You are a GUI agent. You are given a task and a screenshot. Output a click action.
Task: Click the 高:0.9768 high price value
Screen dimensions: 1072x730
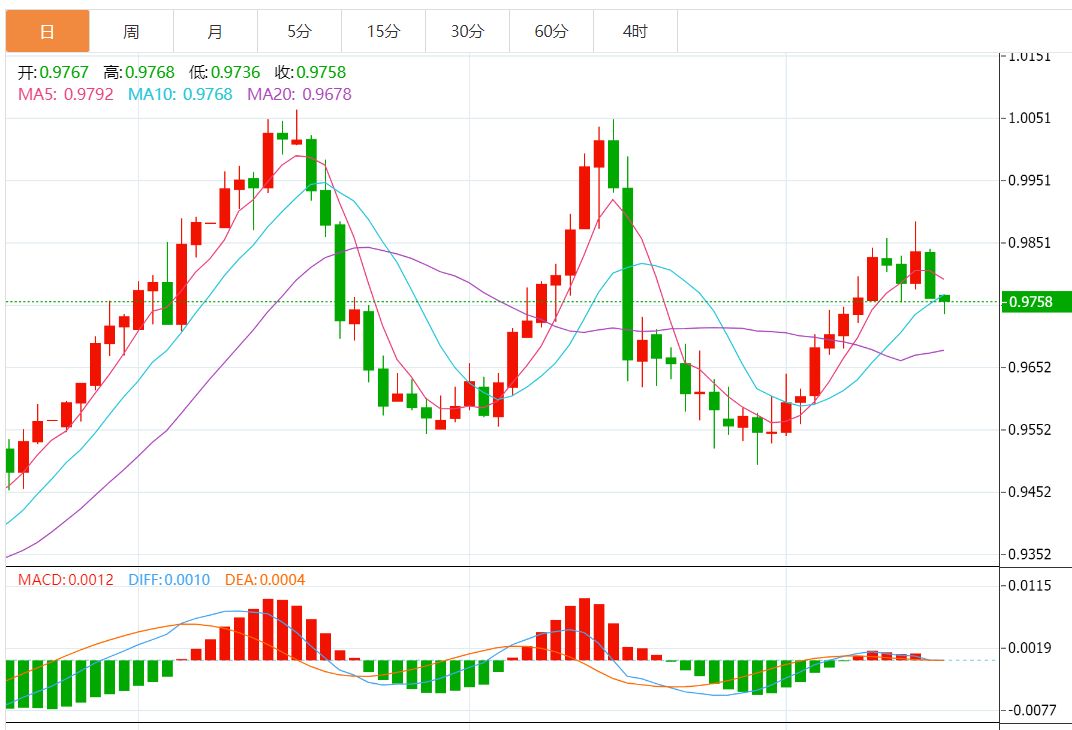pyautogui.click(x=139, y=72)
